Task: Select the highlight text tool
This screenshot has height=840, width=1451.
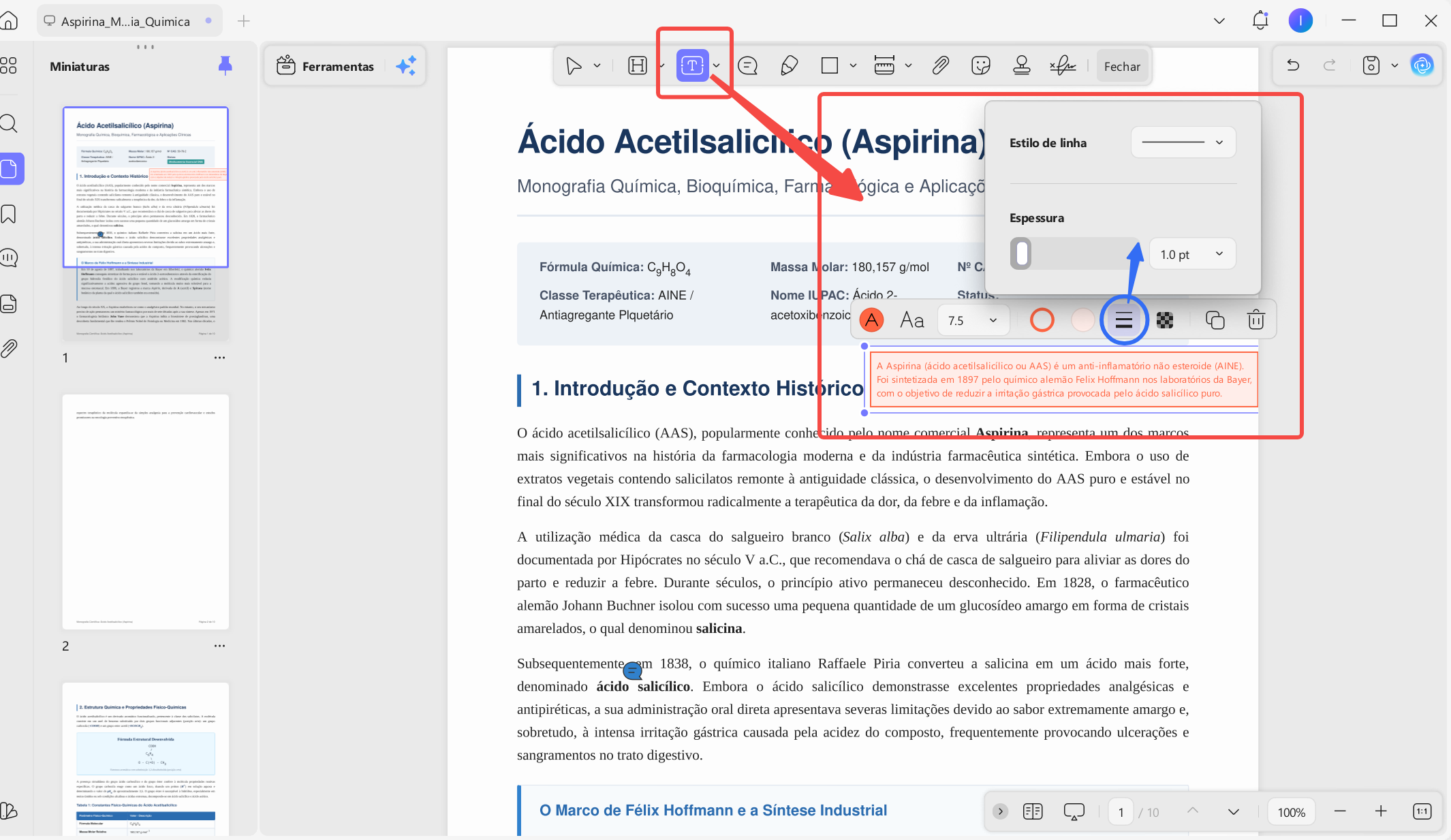Action: tap(638, 66)
